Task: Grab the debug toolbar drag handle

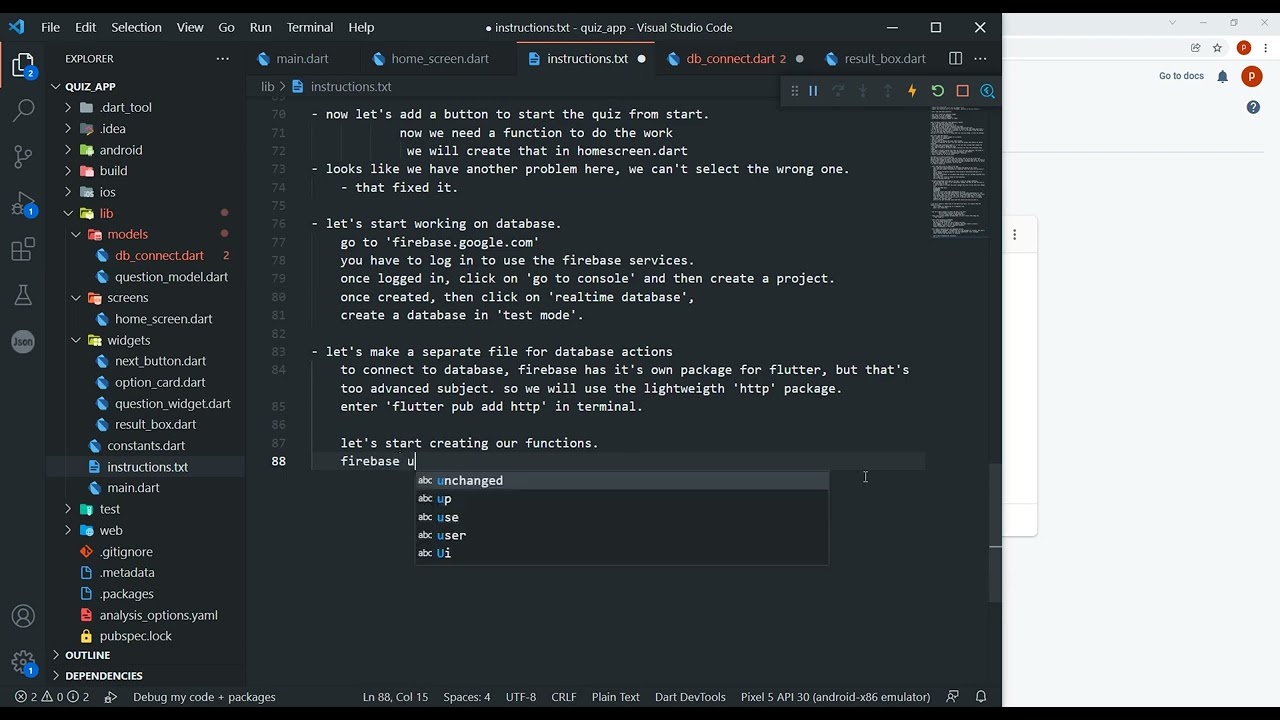Action: pyautogui.click(x=794, y=91)
